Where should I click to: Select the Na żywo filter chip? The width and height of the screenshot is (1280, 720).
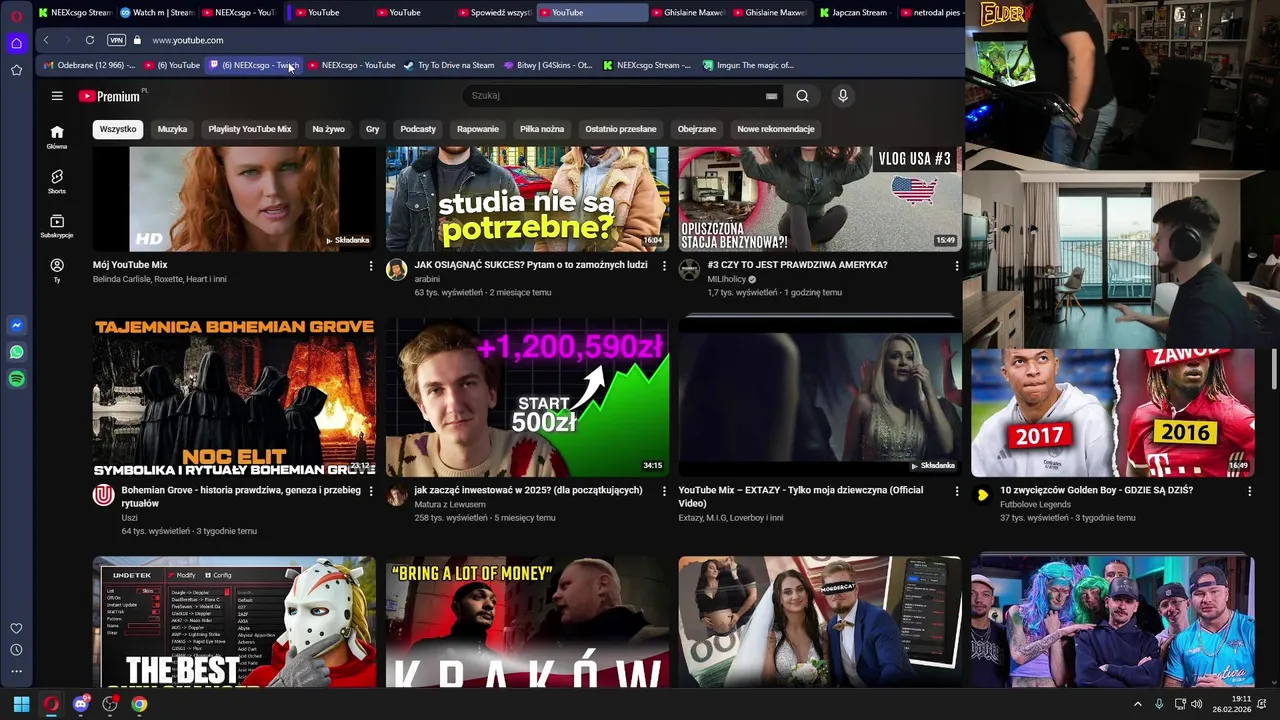tap(328, 129)
